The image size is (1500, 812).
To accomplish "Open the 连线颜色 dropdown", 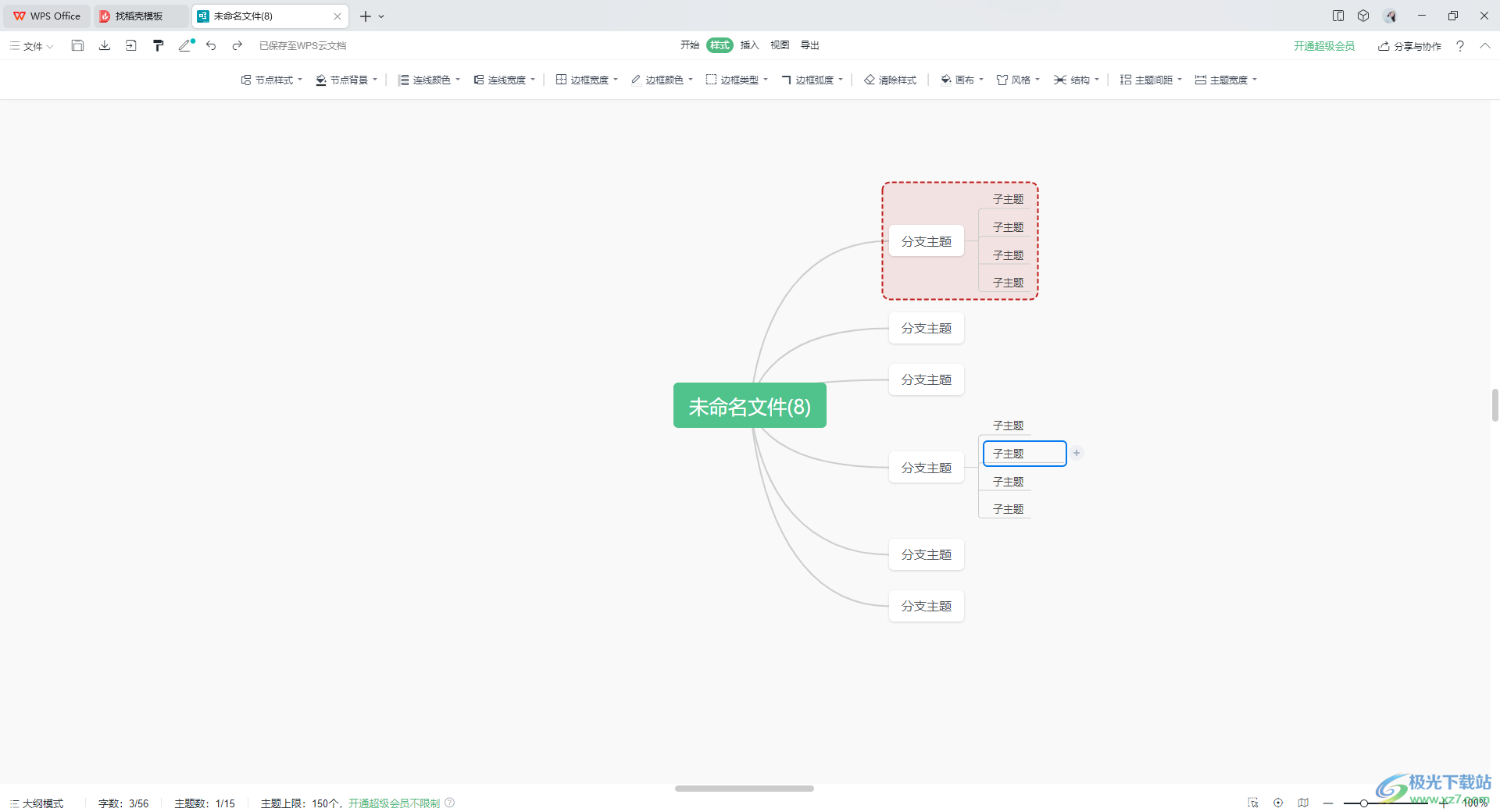I will [x=429, y=80].
